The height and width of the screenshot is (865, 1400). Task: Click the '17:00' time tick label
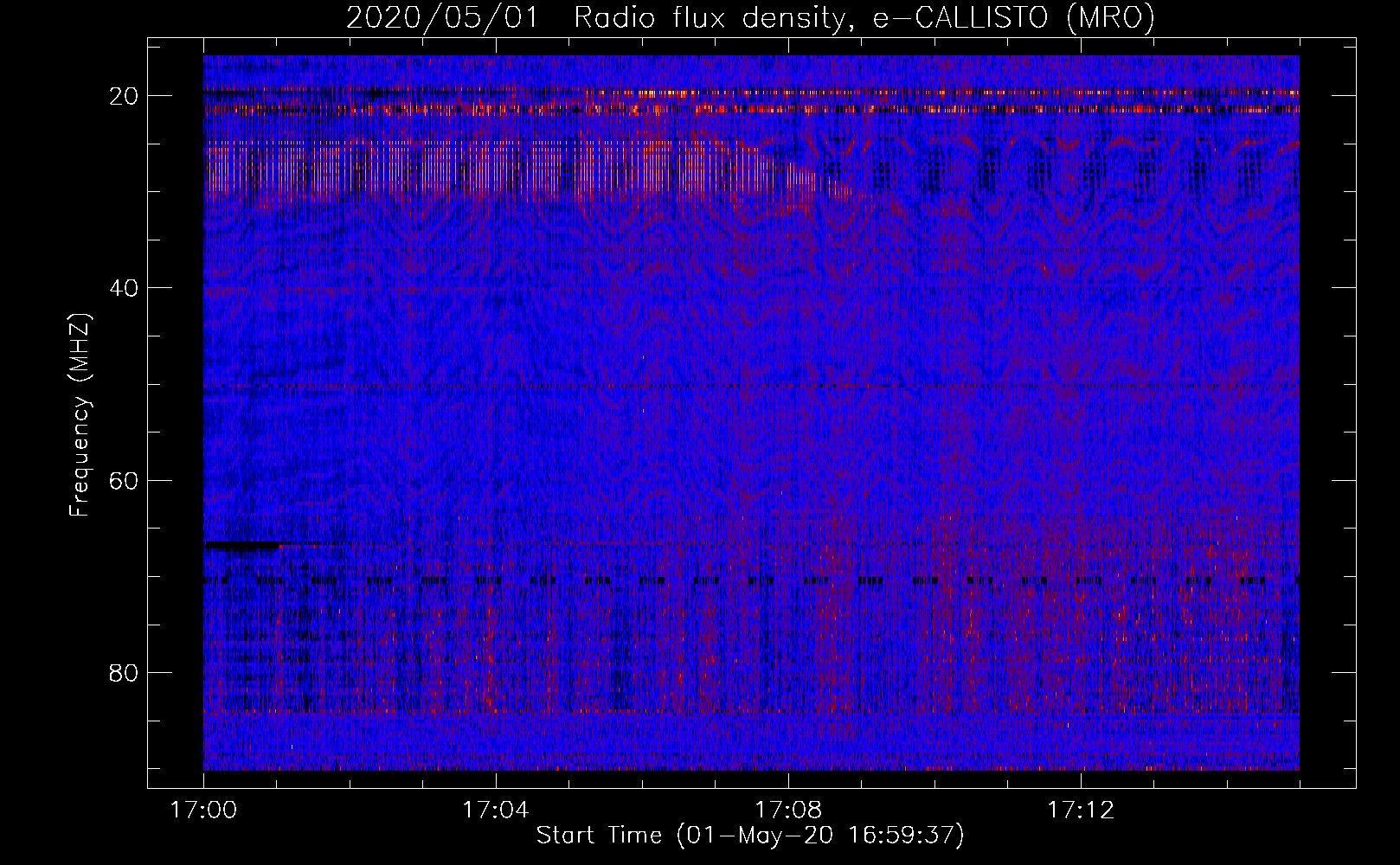coord(203,811)
